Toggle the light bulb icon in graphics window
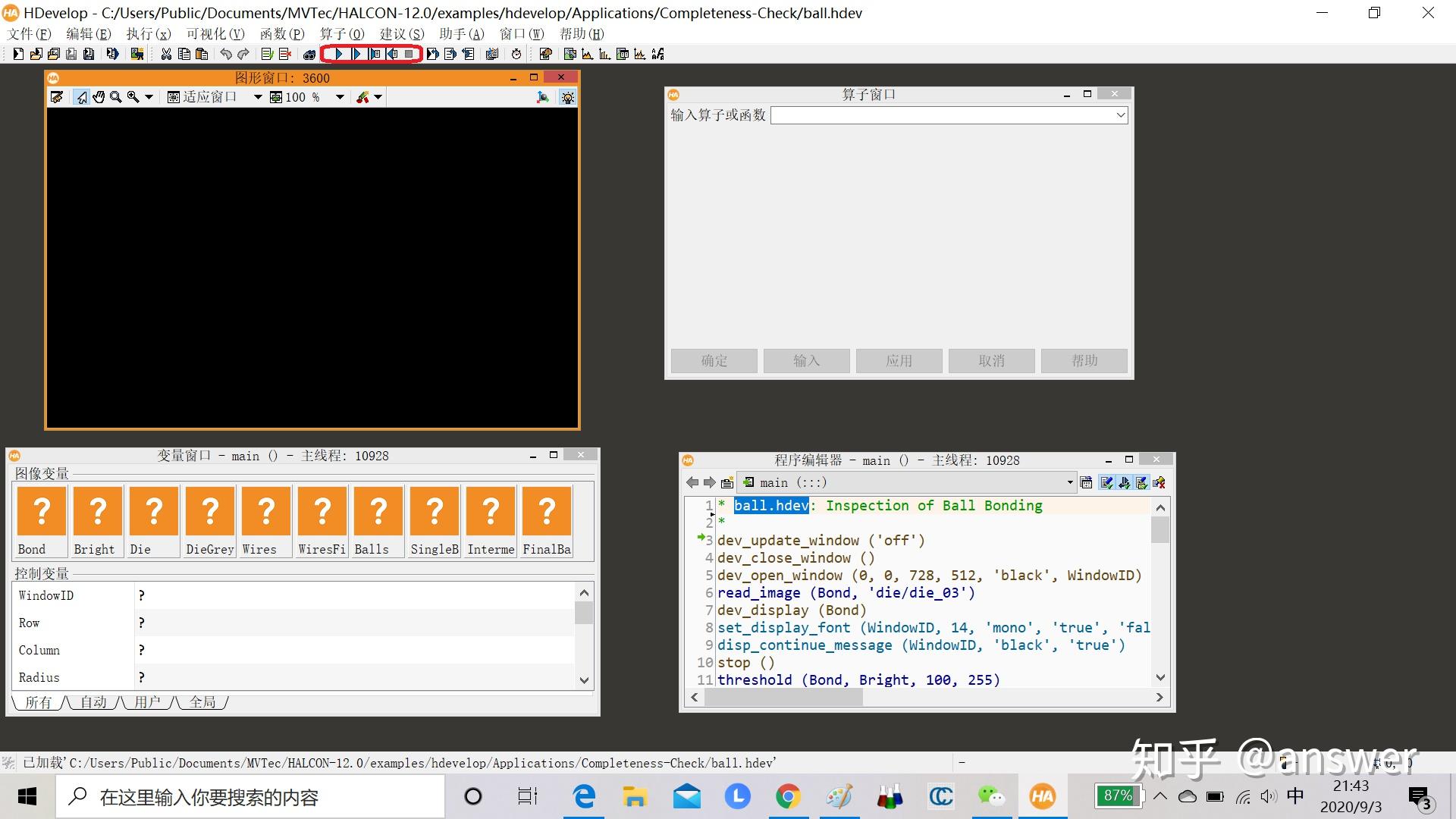Viewport: 1456px width, 819px height. (567, 97)
